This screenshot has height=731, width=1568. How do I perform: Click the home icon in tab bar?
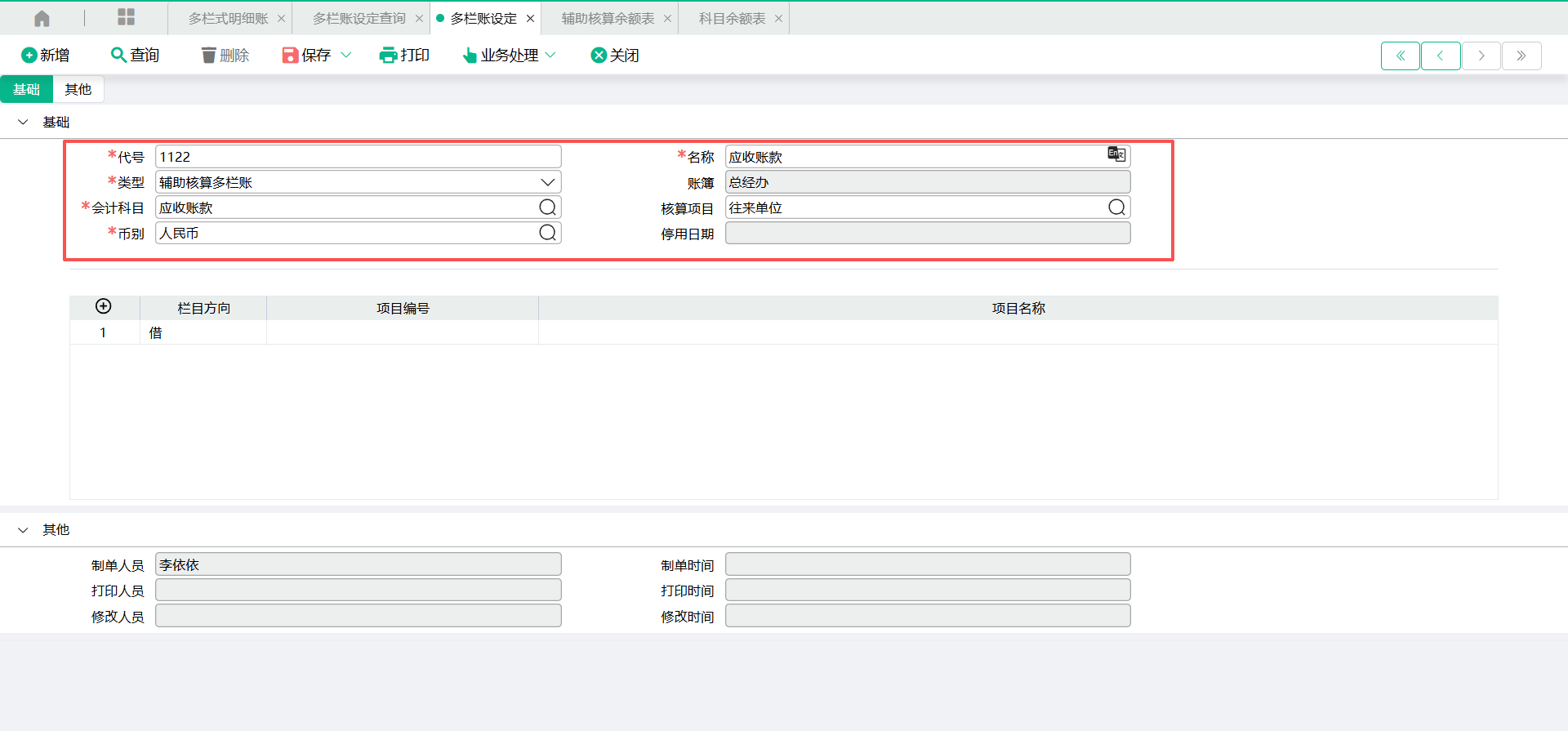click(x=42, y=18)
